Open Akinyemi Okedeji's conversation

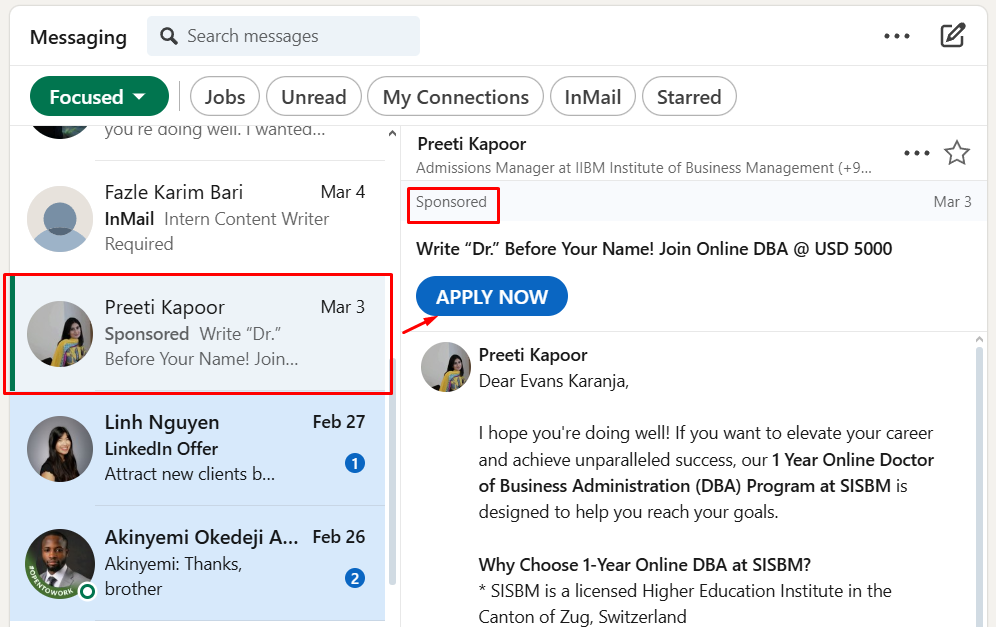click(197, 563)
